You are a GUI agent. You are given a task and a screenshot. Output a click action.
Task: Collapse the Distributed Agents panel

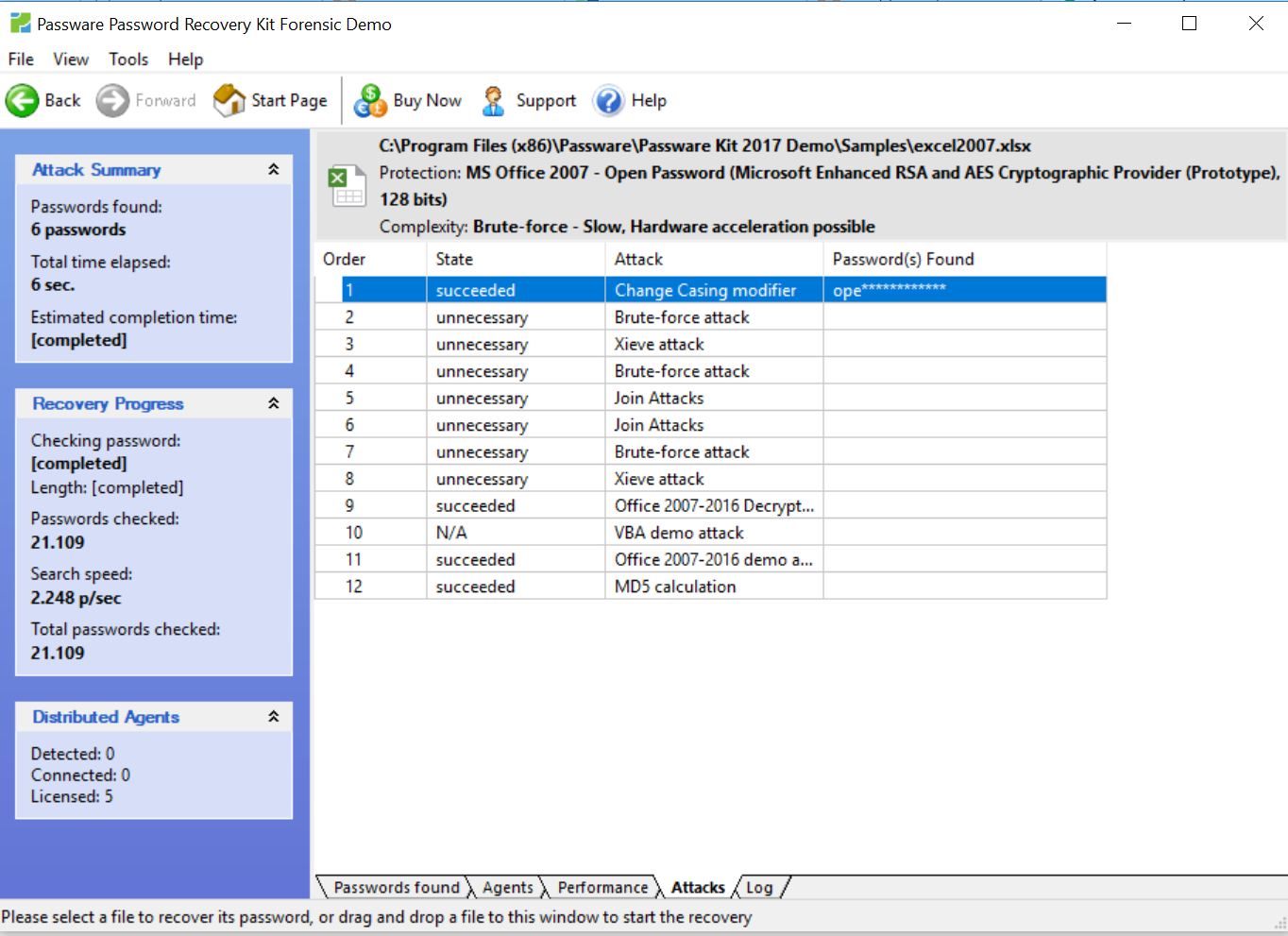pyautogui.click(x=274, y=716)
